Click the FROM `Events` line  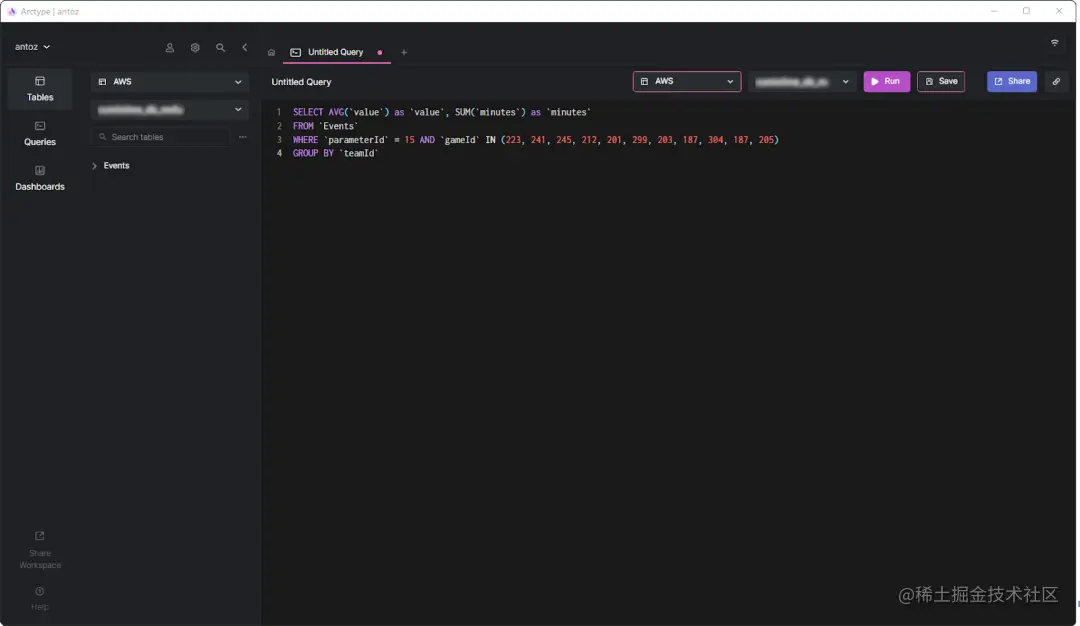[325, 126]
